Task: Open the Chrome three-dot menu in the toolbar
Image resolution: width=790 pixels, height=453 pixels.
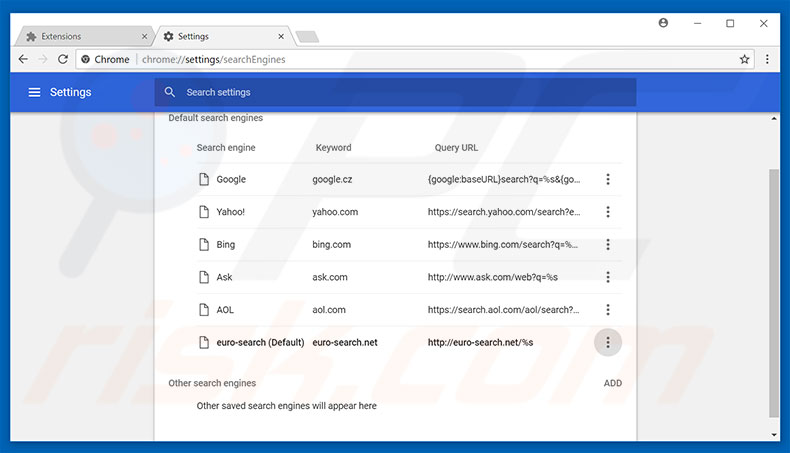Action: 767,59
